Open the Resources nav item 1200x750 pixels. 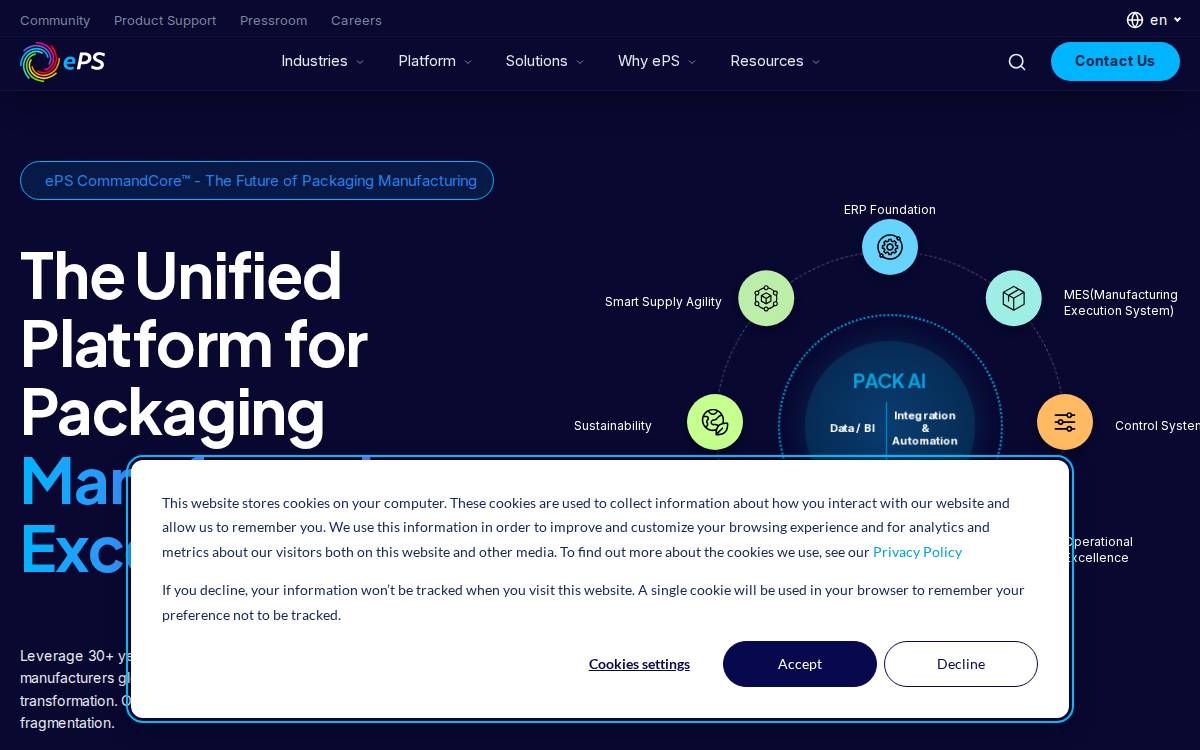click(x=767, y=61)
